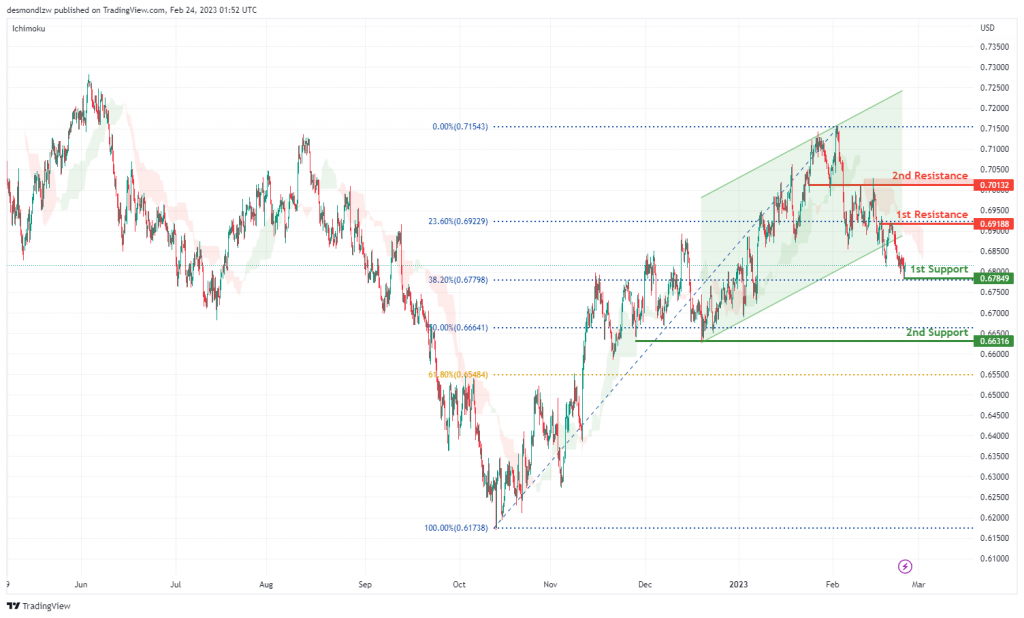Image resolution: width=1024 pixels, height=618 pixels.
Task: Select the 0.69188 red price tag
Action: click(x=994, y=224)
